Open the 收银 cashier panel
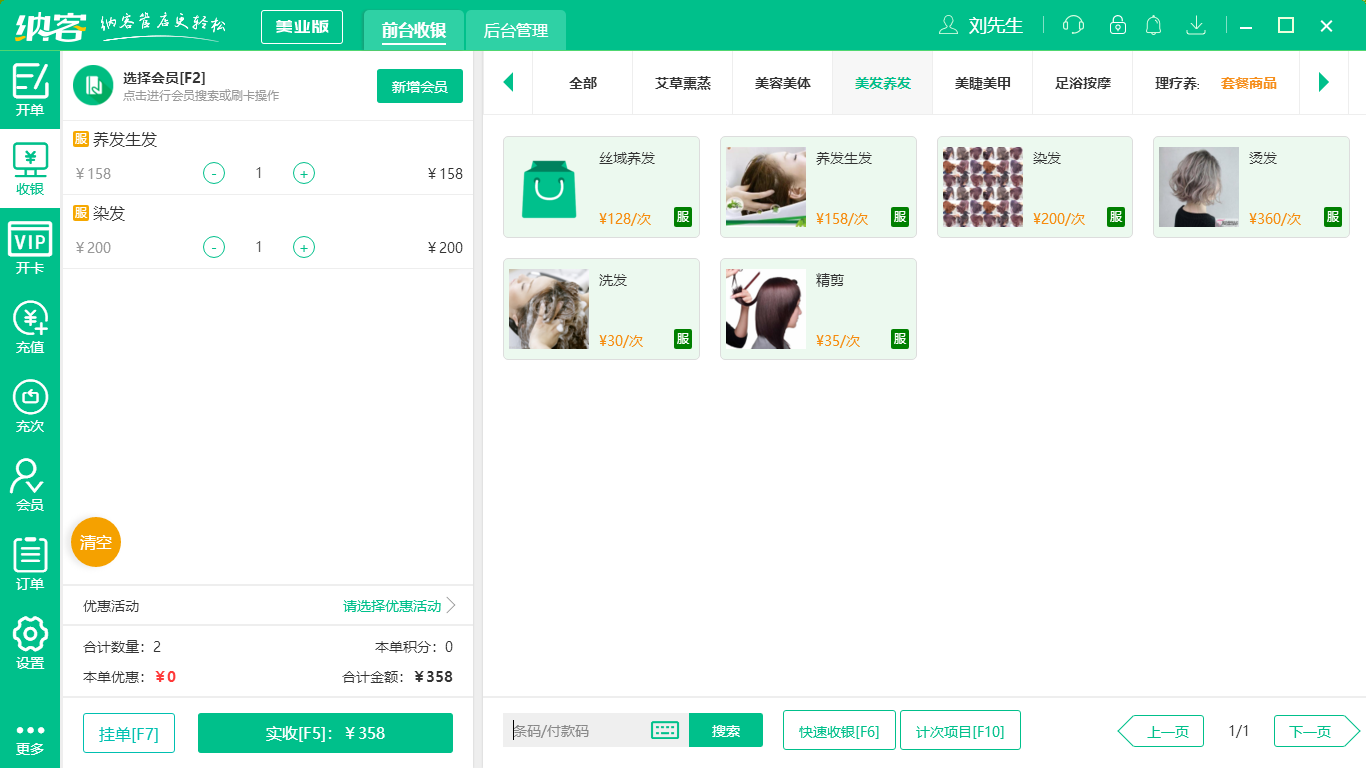 [30, 166]
